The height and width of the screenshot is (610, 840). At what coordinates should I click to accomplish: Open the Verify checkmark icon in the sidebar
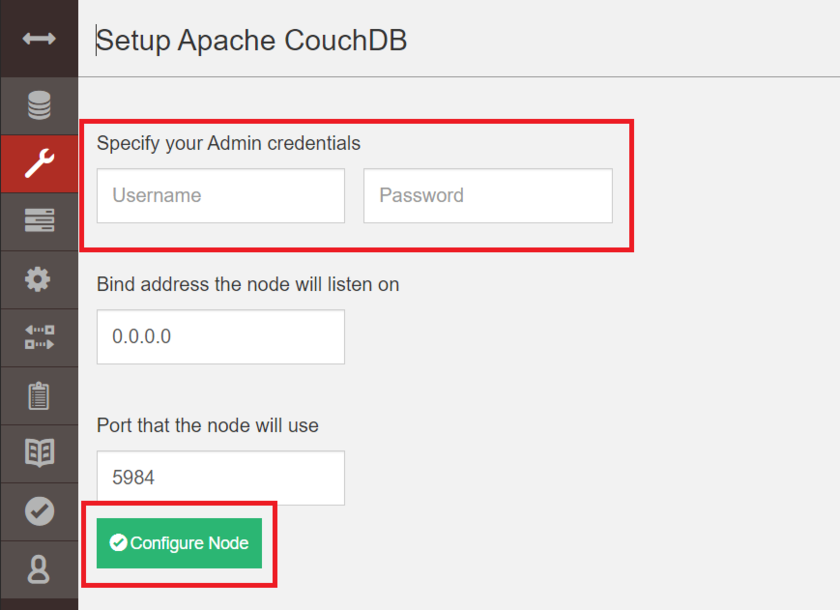(x=39, y=511)
